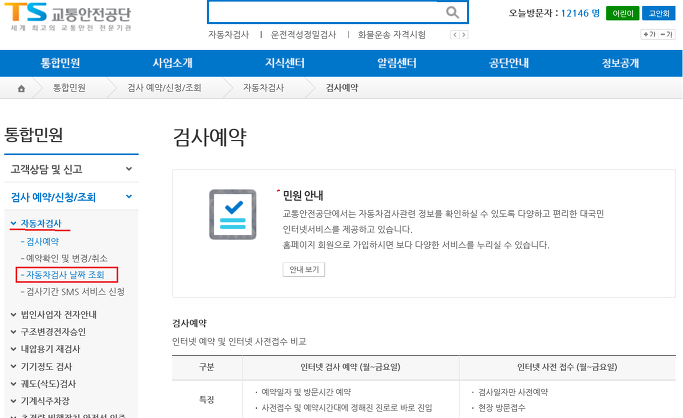Image resolution: width=683 pixels, height=418 pixels.
Task: Click the TS 교통안전공단 logo
Action: tap(68, 17)
